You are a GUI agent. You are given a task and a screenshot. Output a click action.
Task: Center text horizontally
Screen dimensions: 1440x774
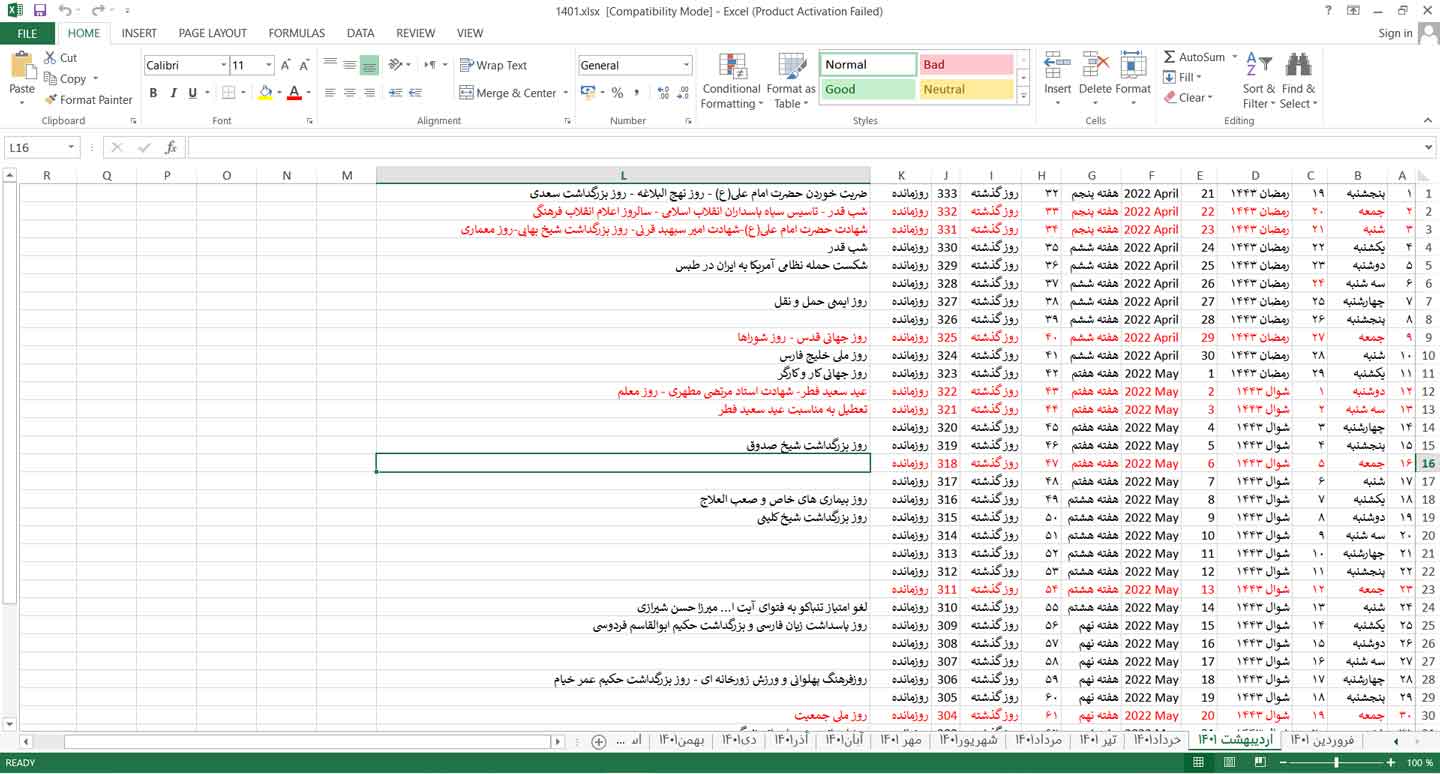(350, 93)
